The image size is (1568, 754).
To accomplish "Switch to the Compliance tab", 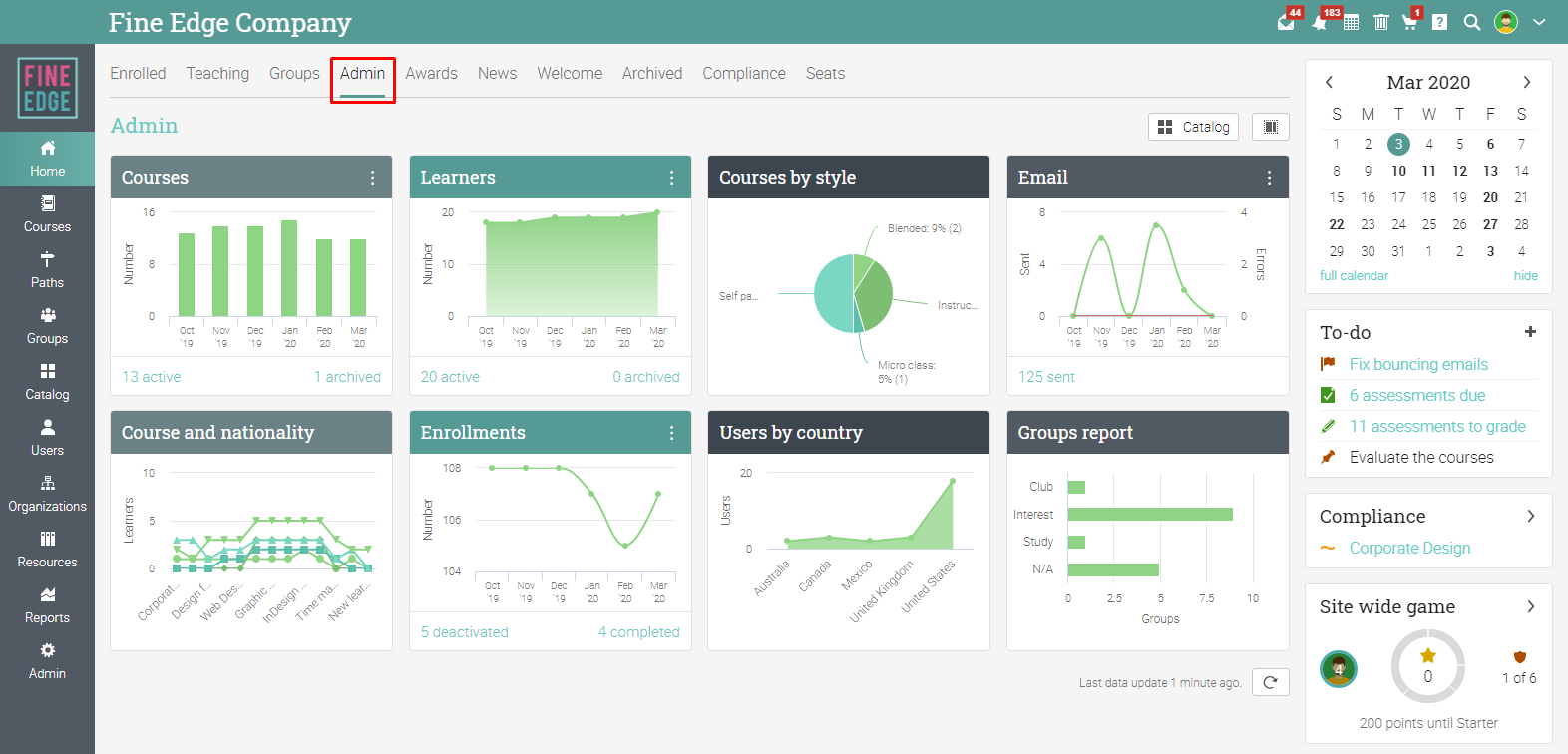I will tap(744, 74).
